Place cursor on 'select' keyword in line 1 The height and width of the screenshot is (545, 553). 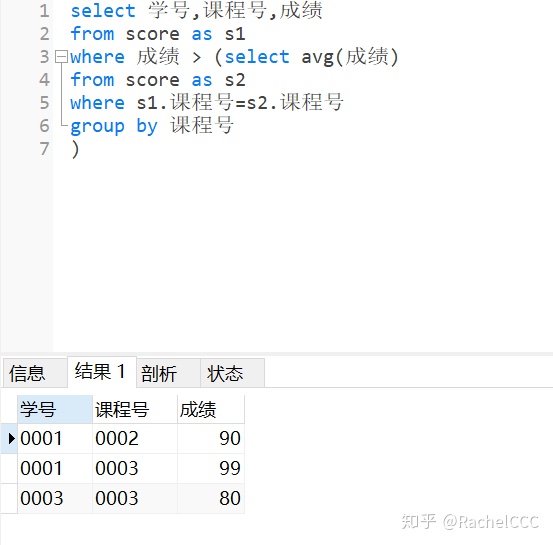pyautogui.click(x=103, y=11)
